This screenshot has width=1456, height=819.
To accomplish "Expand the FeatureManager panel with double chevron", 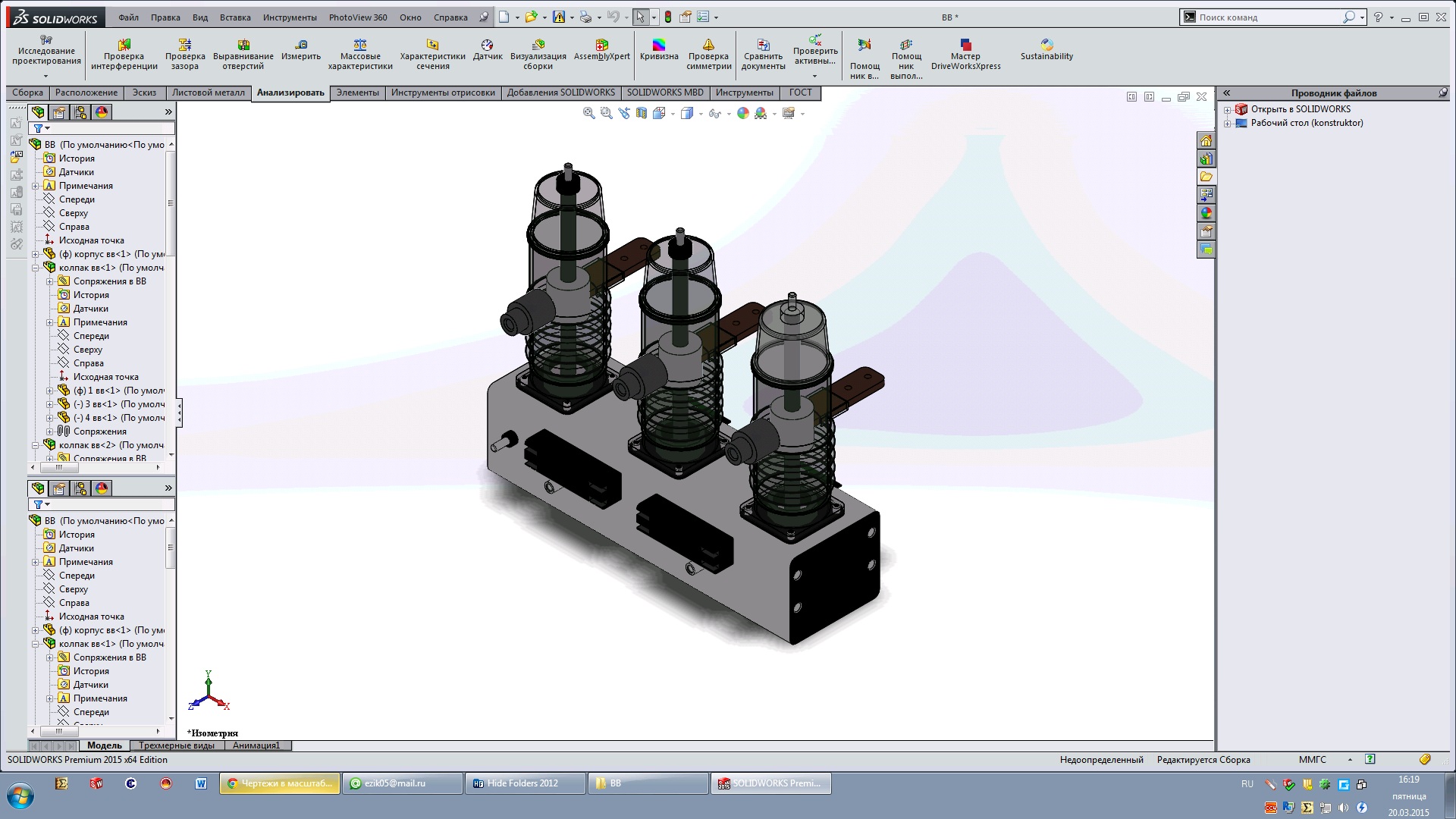I will (x=168, y=112).
